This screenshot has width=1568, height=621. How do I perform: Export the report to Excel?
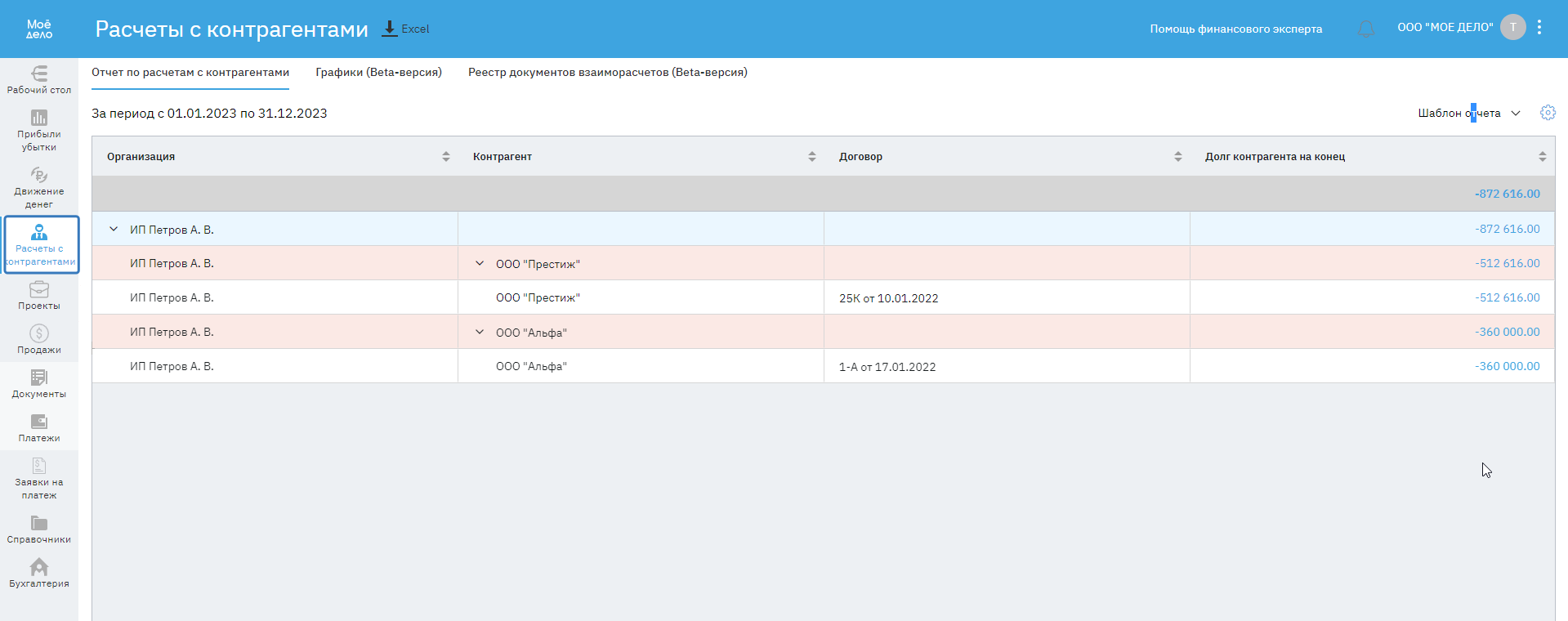point(406,29)
